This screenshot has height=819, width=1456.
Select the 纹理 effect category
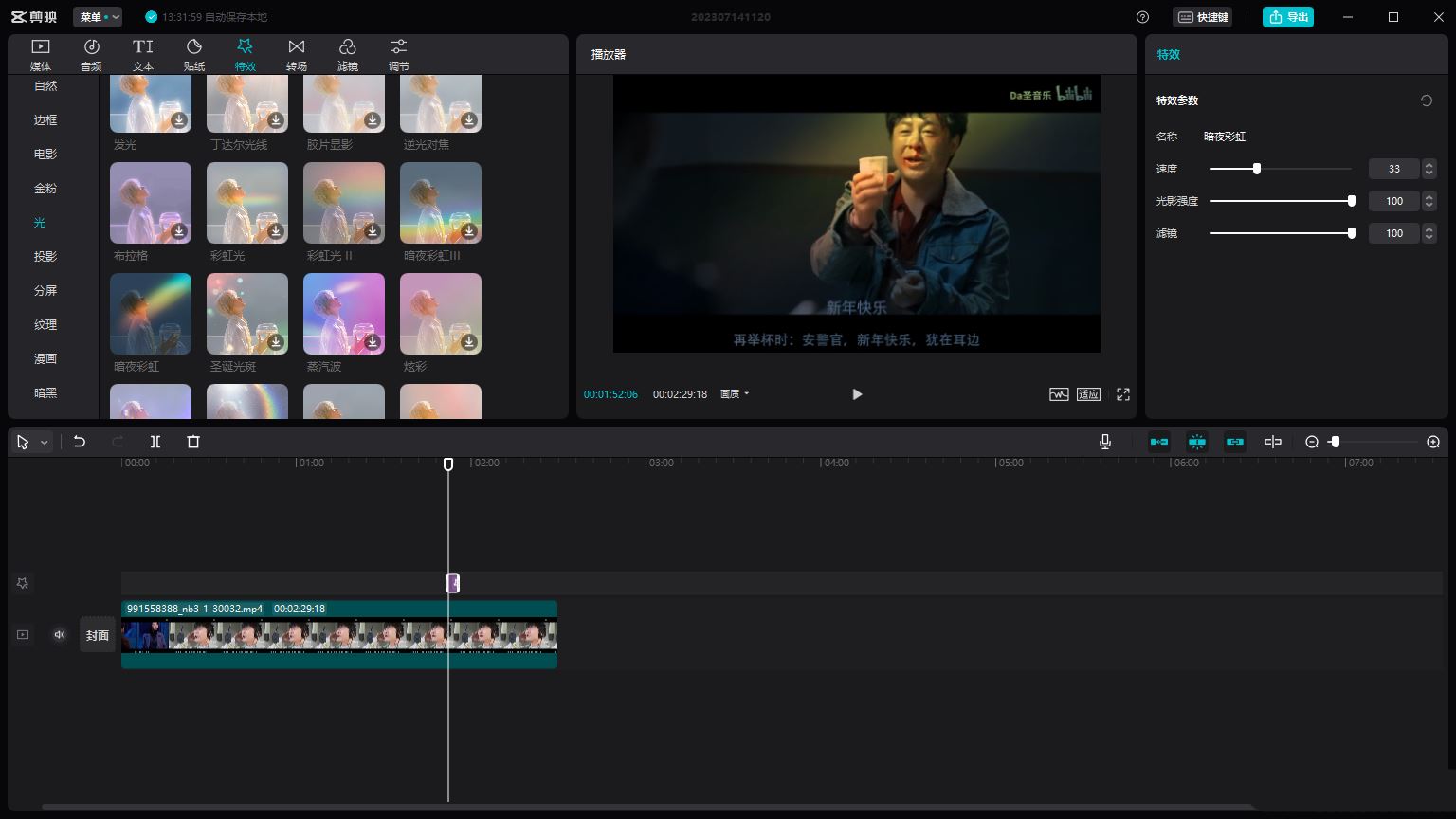pyautogui.click(x=45, y=324)
